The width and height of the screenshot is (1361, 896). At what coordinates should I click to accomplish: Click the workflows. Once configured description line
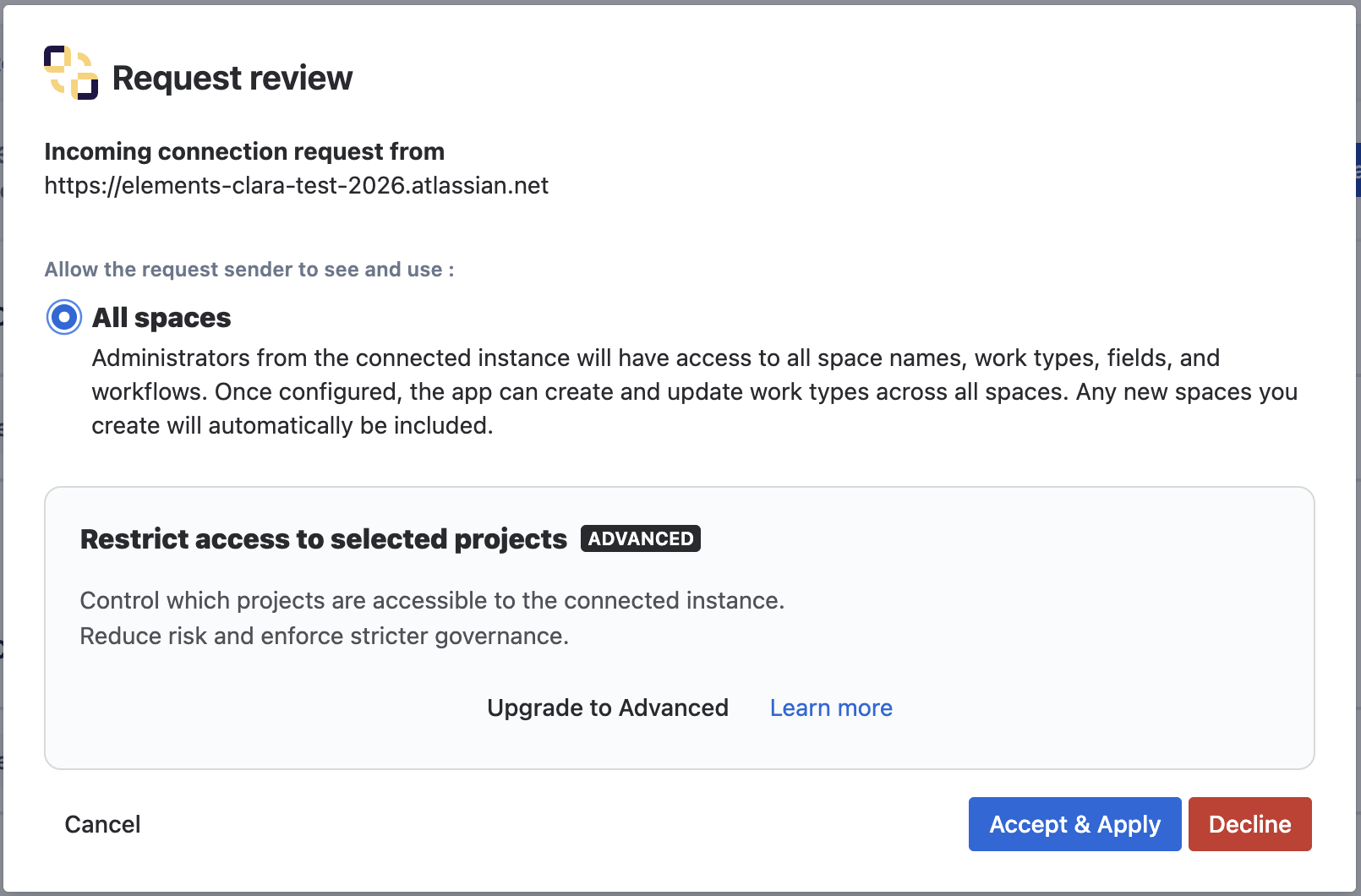694,391
